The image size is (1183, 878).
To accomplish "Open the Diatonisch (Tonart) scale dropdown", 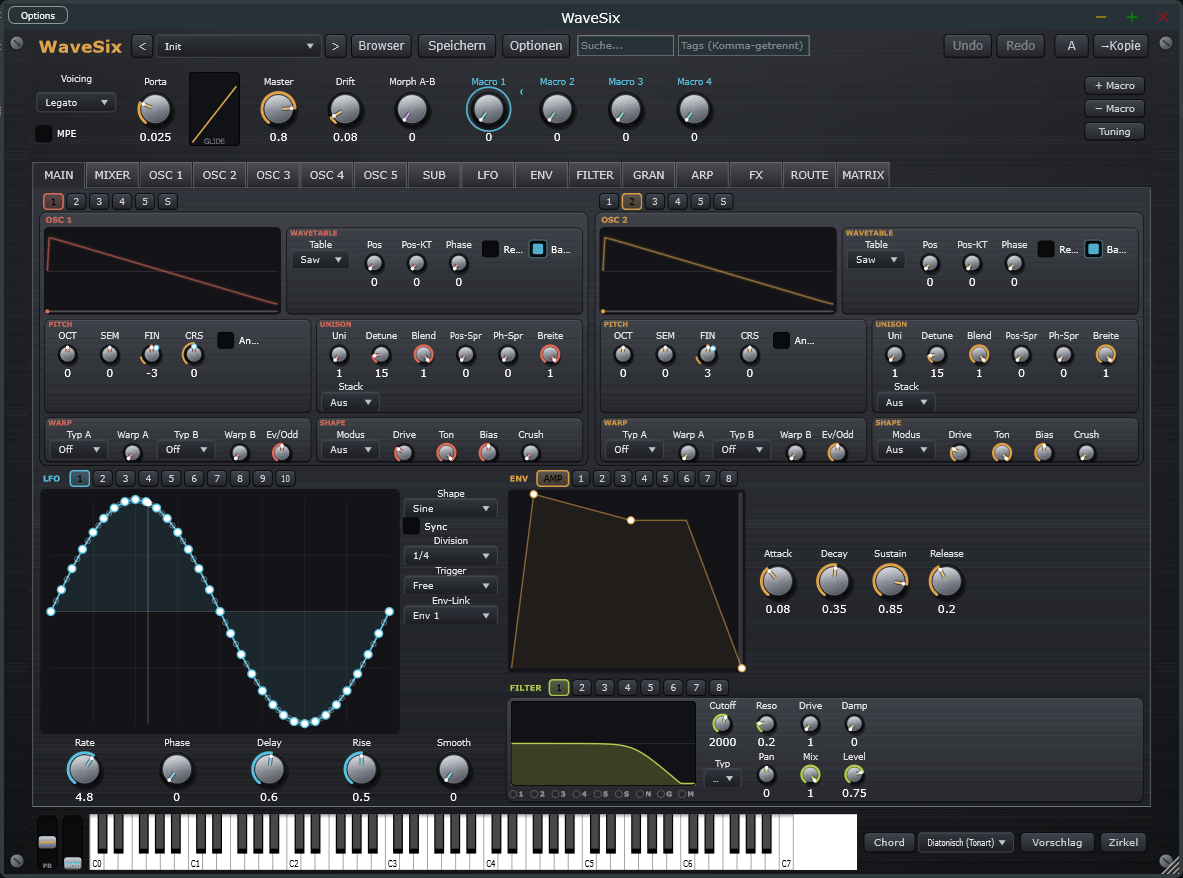I will coord(966,843).
